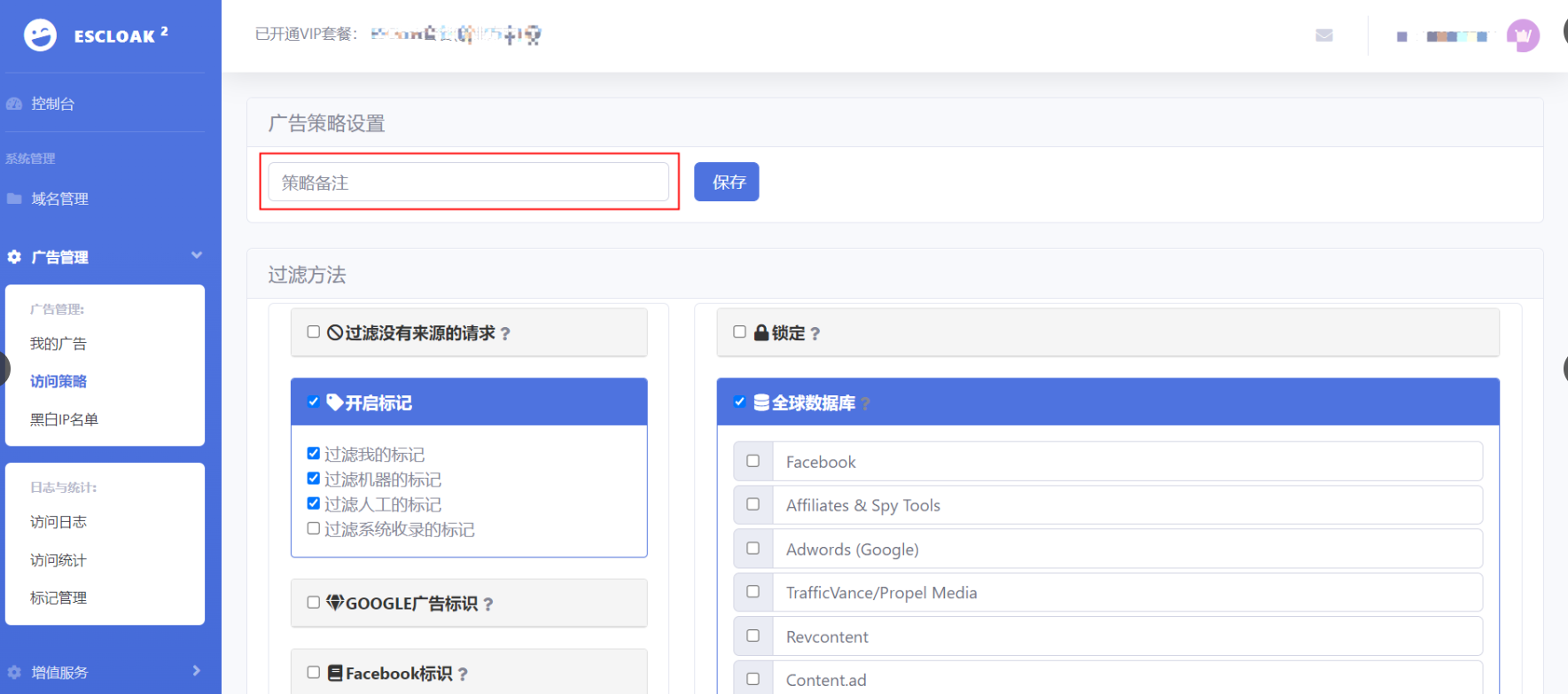This screenshot has height=694, width=1568.
Task: Click the TrafficVance/Propel Media label
Action: (x=882, y=593)
